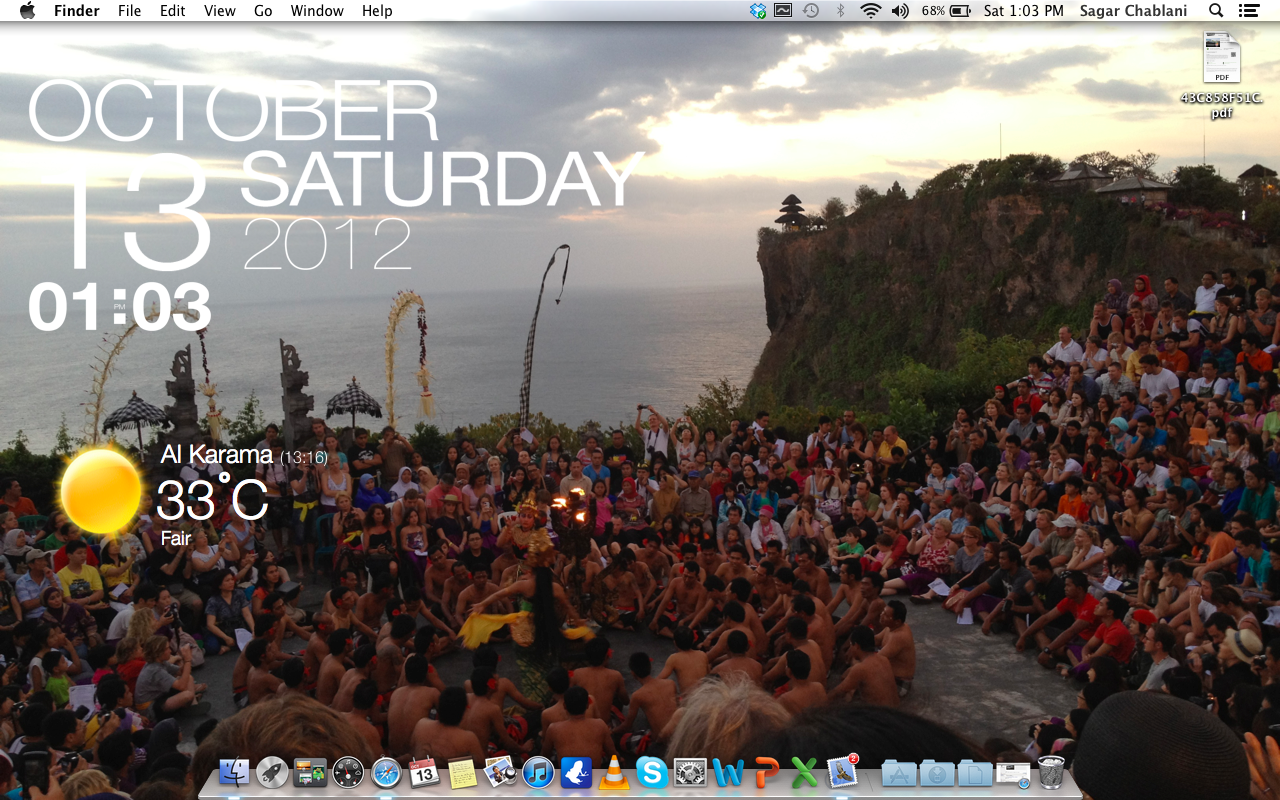Open Finder from the dock
The width and height of the screenshot is (1280, 800).
(234, 772)
